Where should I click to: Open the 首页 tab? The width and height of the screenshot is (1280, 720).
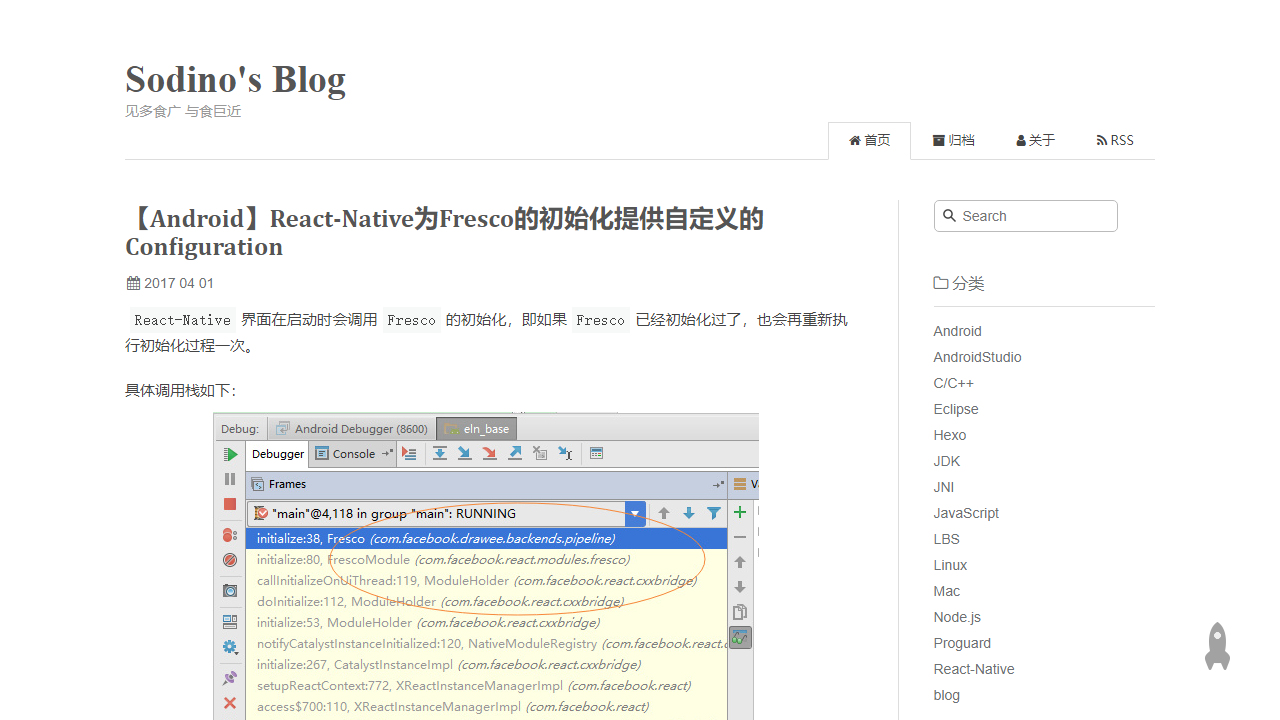click(870, 140)
